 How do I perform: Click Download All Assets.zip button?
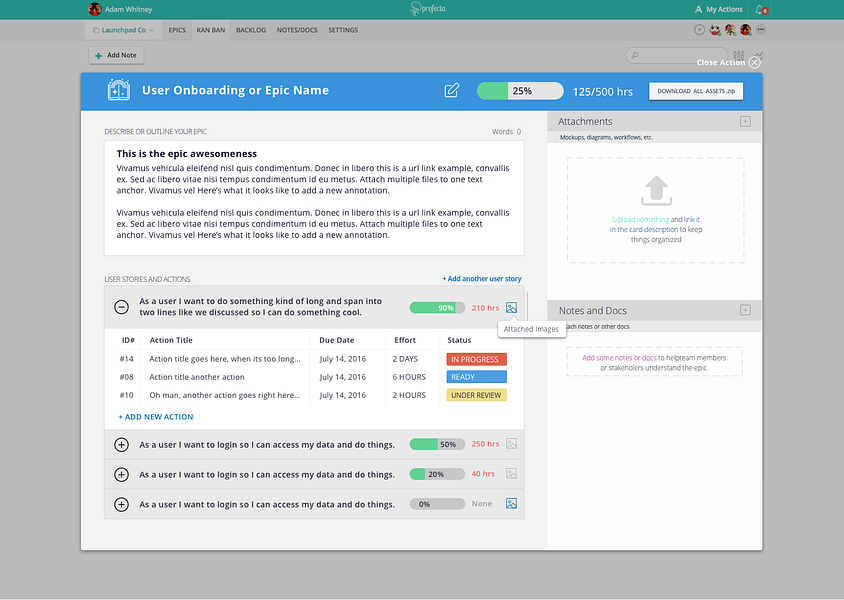coord(696,91)
